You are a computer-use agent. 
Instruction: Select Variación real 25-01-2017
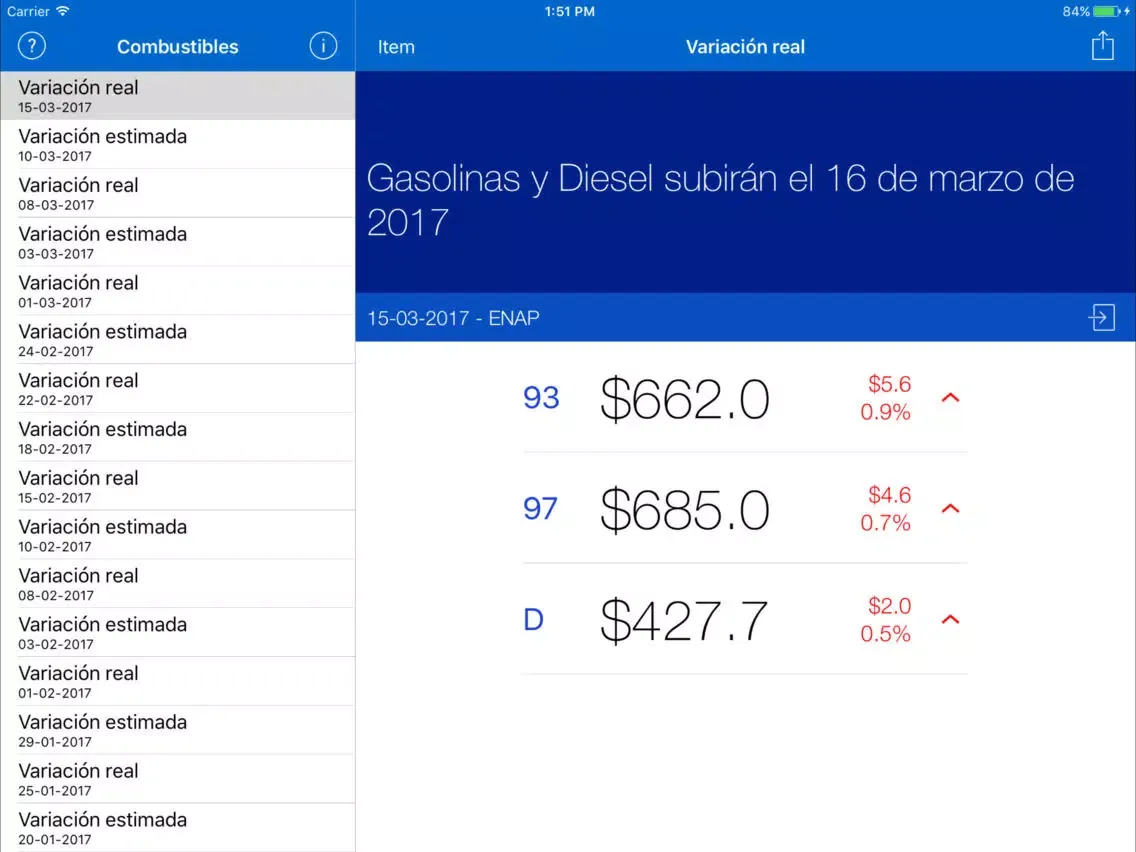(x=178, y=779)
